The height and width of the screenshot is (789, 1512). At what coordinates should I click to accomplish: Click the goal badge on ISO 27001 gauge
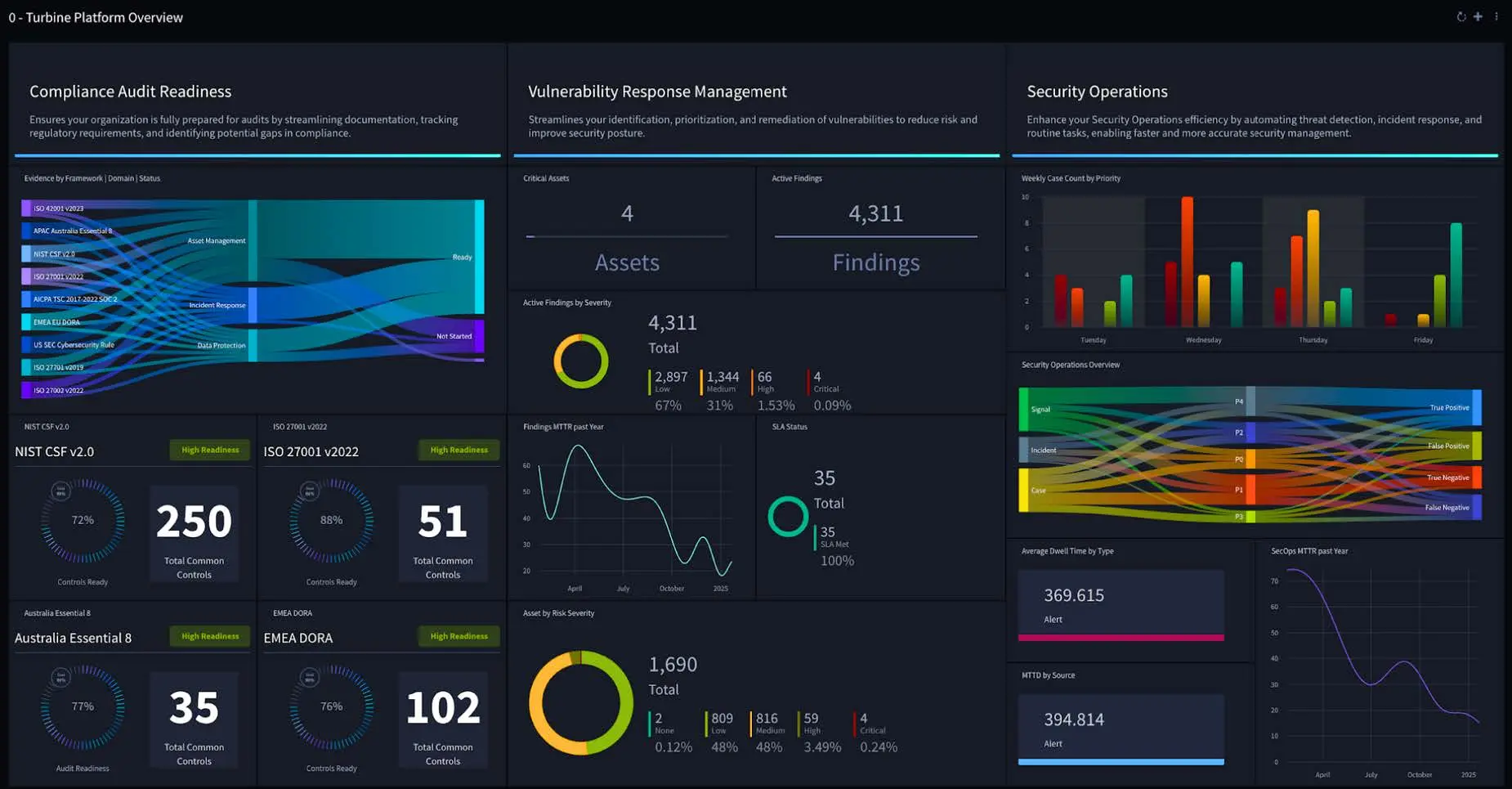point(310,491)
